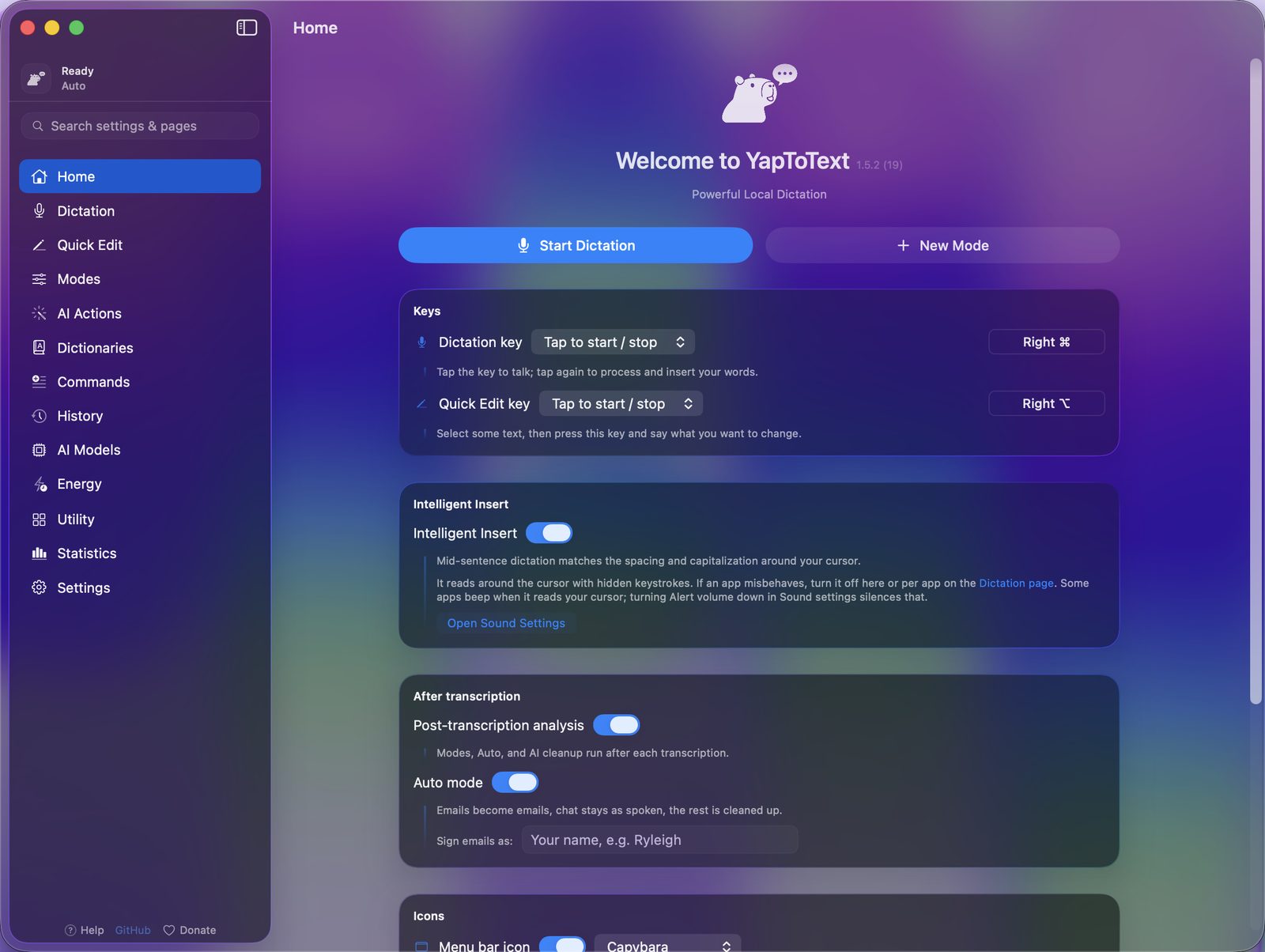Click the Energy bolt icon
The width and height of the screenshot is (1265, 952).
click(x=40, y=484)
